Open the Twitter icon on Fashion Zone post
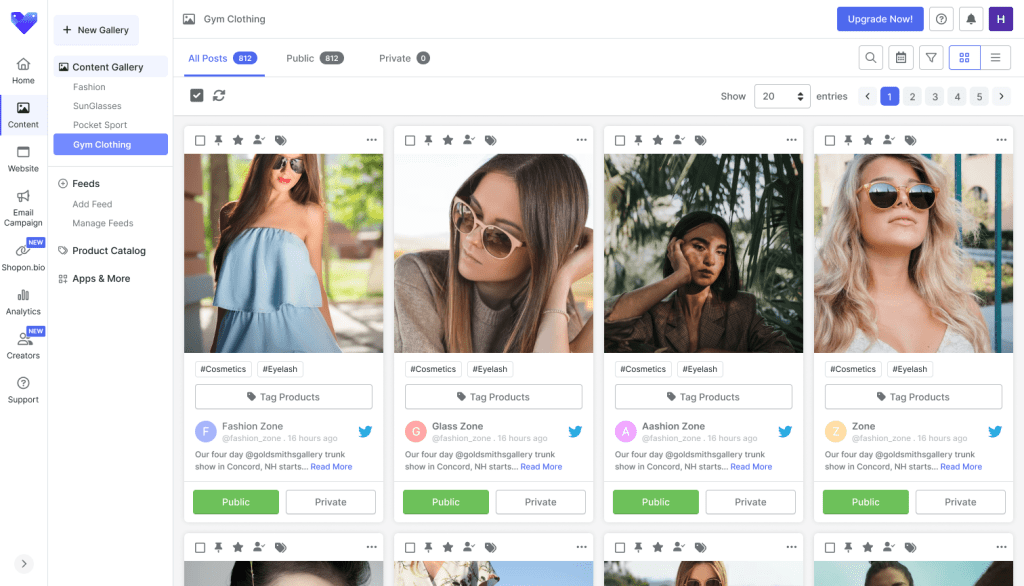The width and height of the screenshot is (1024, 586). 365,432
